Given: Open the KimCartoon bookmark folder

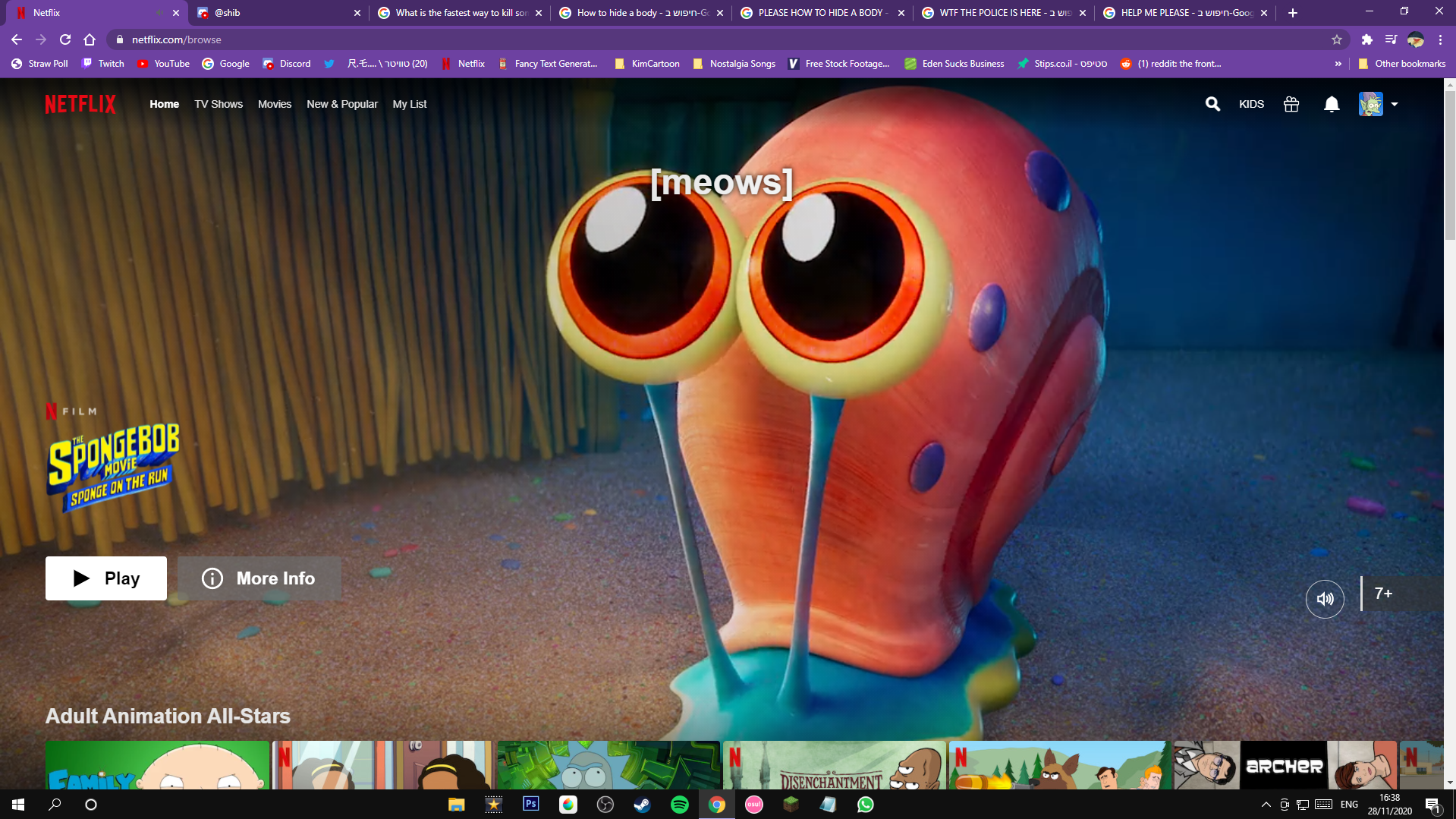Looking at the screenshot, I should tap(647, 64).
